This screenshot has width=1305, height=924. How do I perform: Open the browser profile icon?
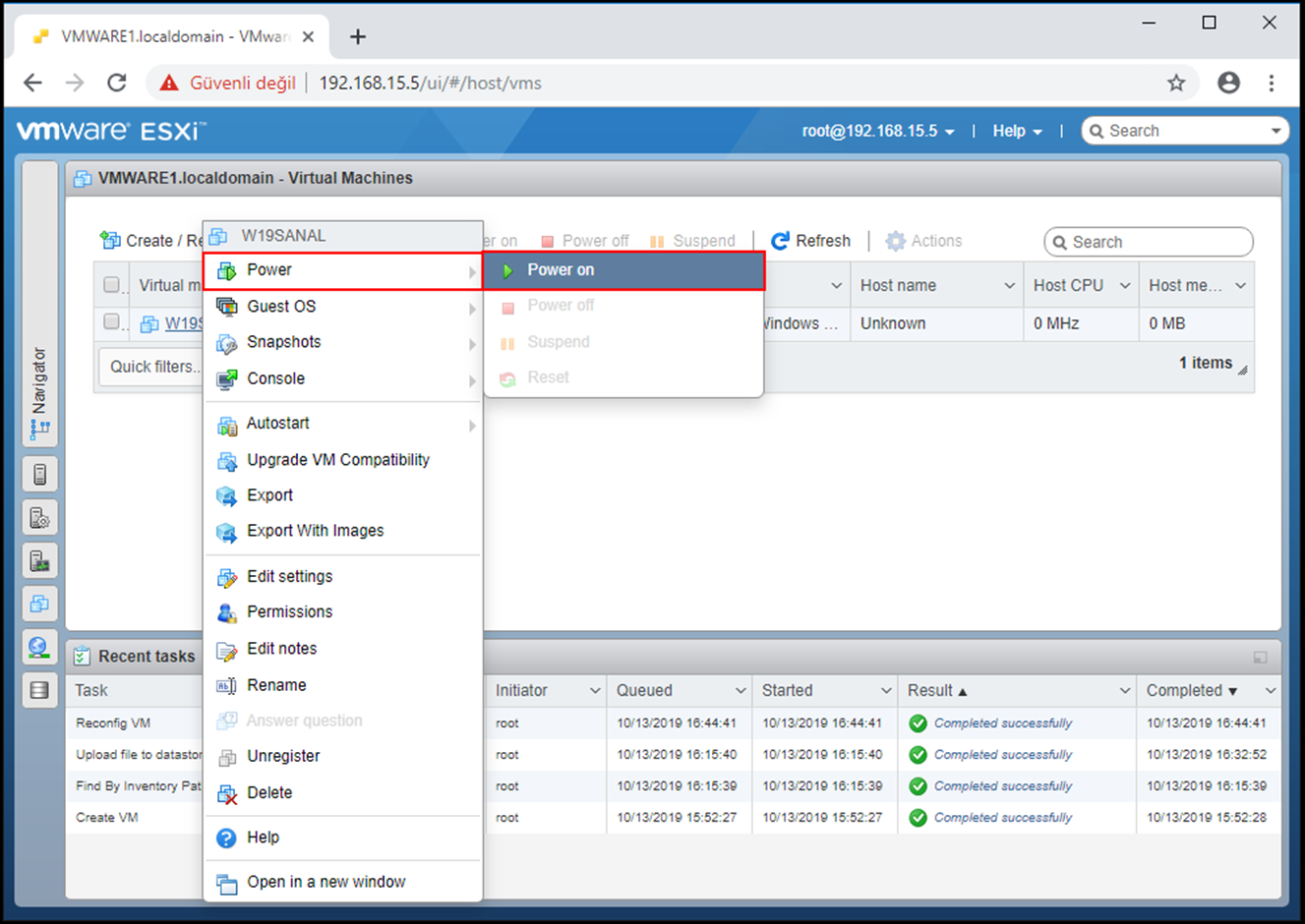1228,84
